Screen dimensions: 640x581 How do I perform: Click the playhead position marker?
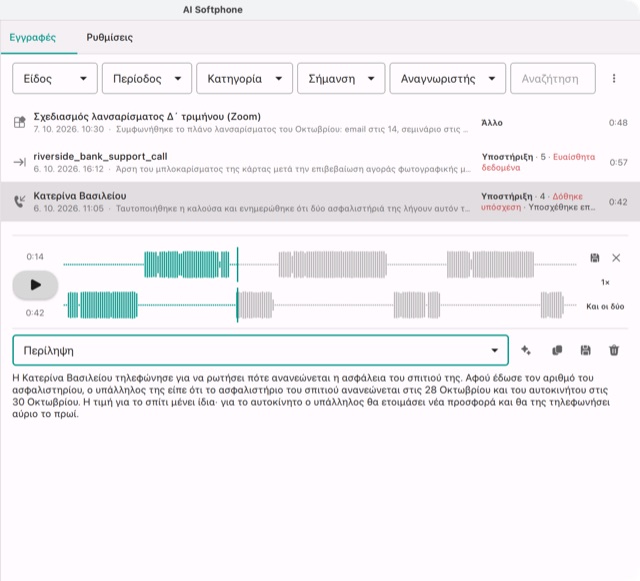tap(237, 285)
